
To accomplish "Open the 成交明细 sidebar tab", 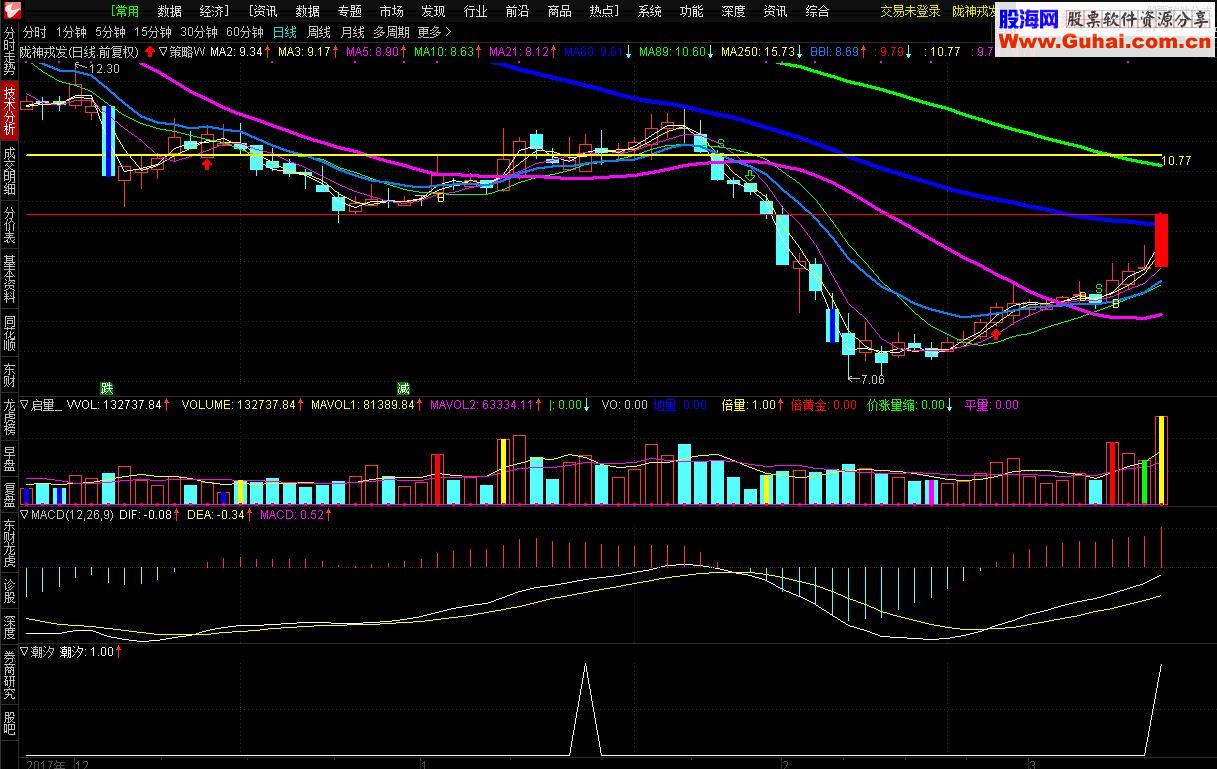I will (x=9, y=172).
